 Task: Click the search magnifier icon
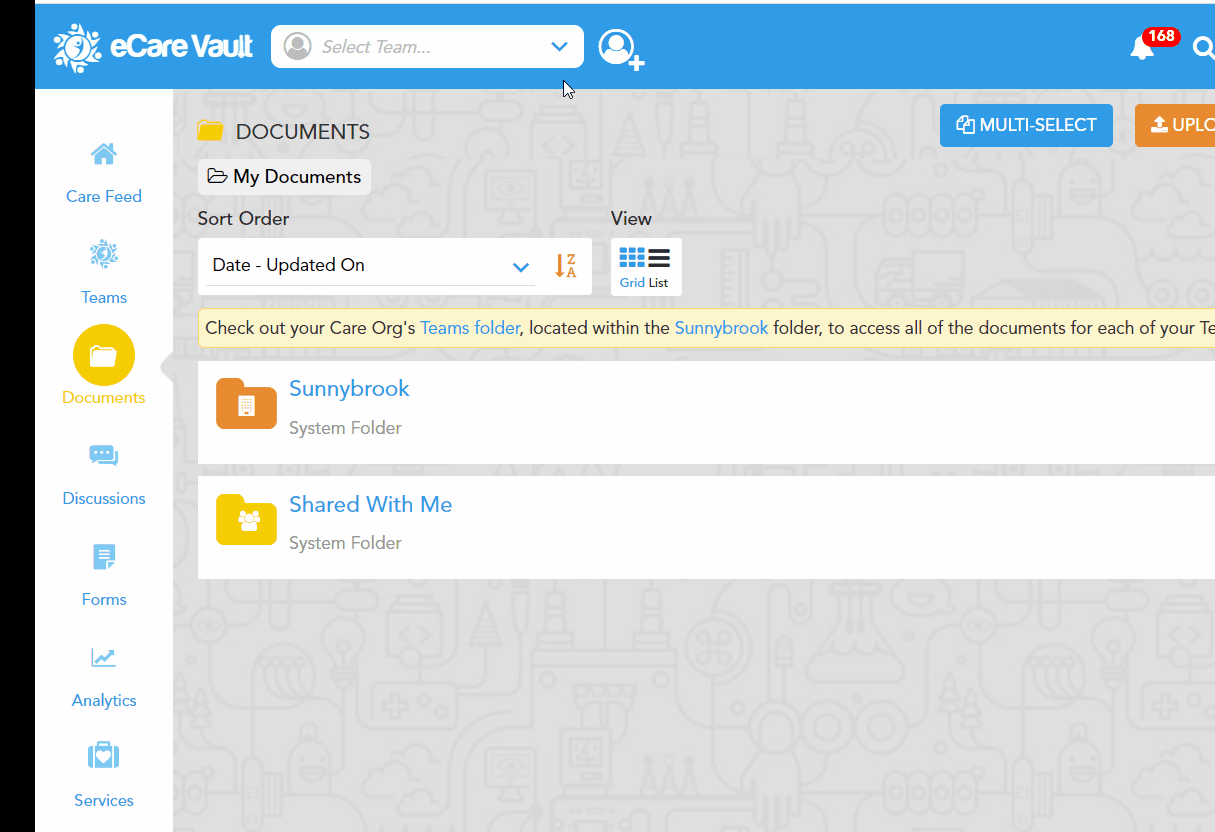point(1203,47)
